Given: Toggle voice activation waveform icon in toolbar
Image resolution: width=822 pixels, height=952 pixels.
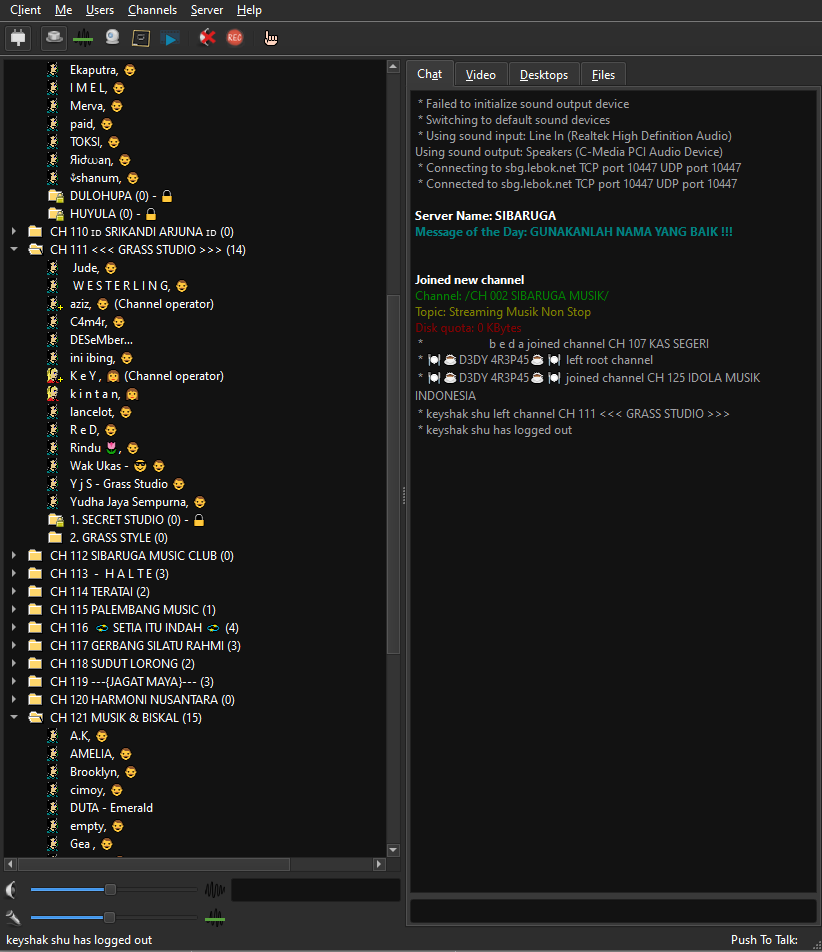Looking at the screenshot, I should coord(83,38).
